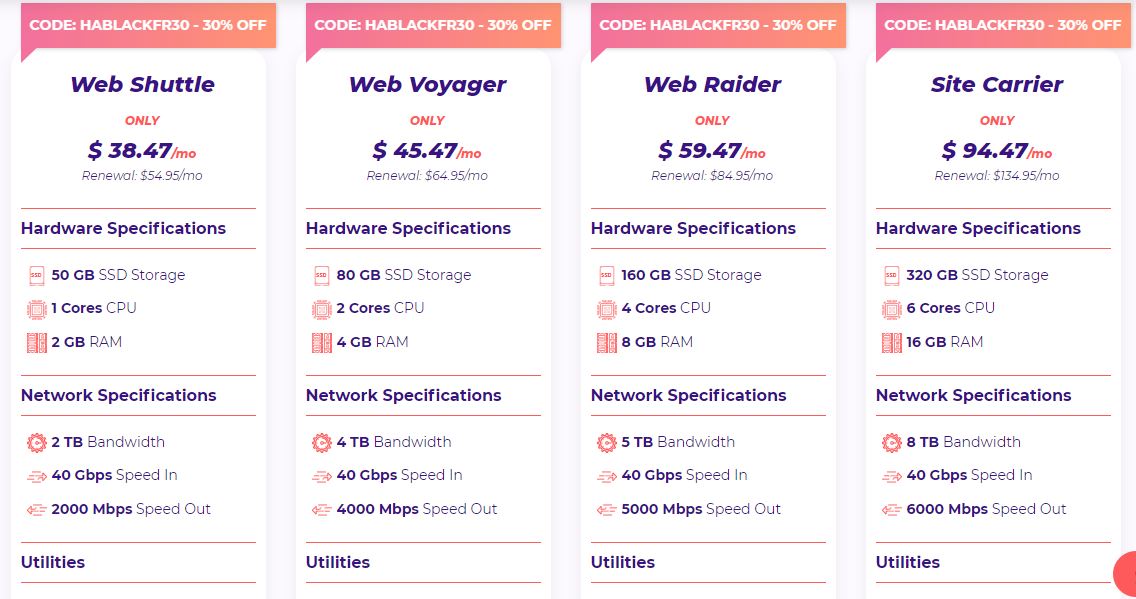This screenshot has width=1136, height=599.
Task: Click the Speed In icon under Web Shuttle
Action: [x=36, y=476]
